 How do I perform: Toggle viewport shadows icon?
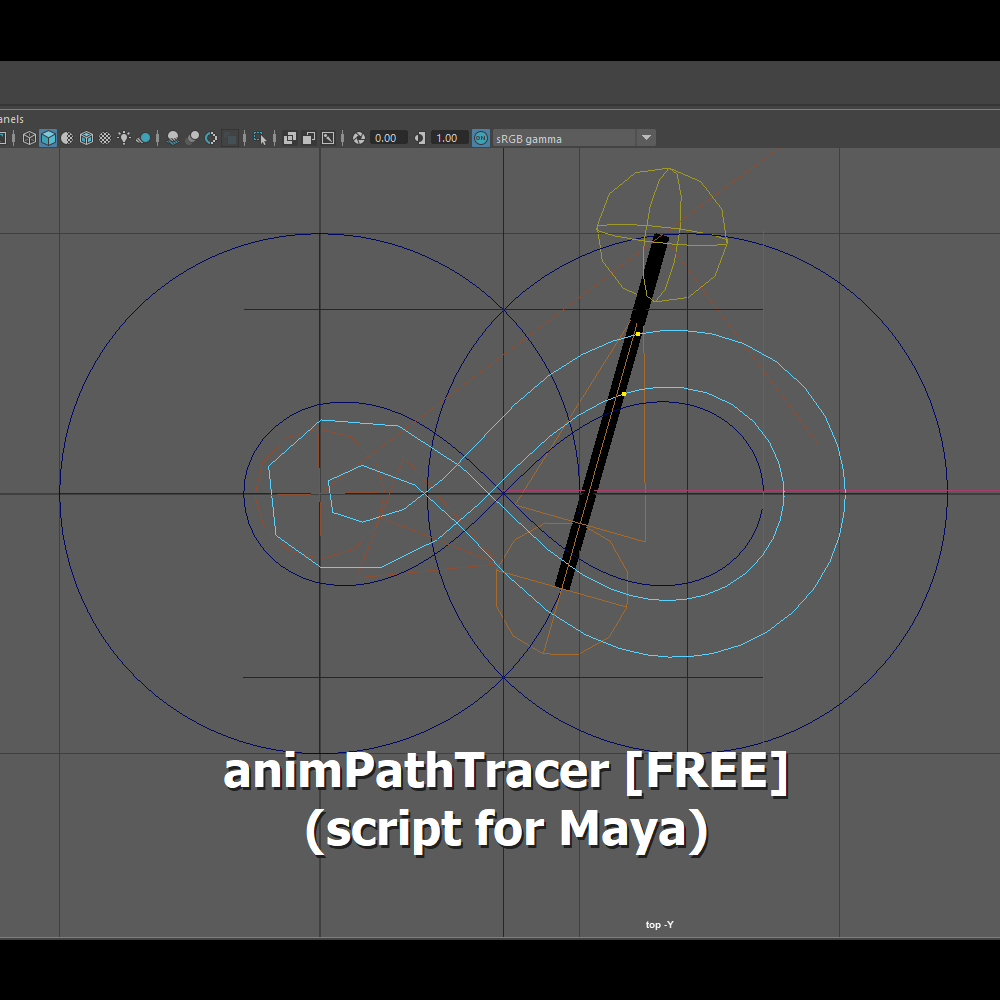point(143,138)
